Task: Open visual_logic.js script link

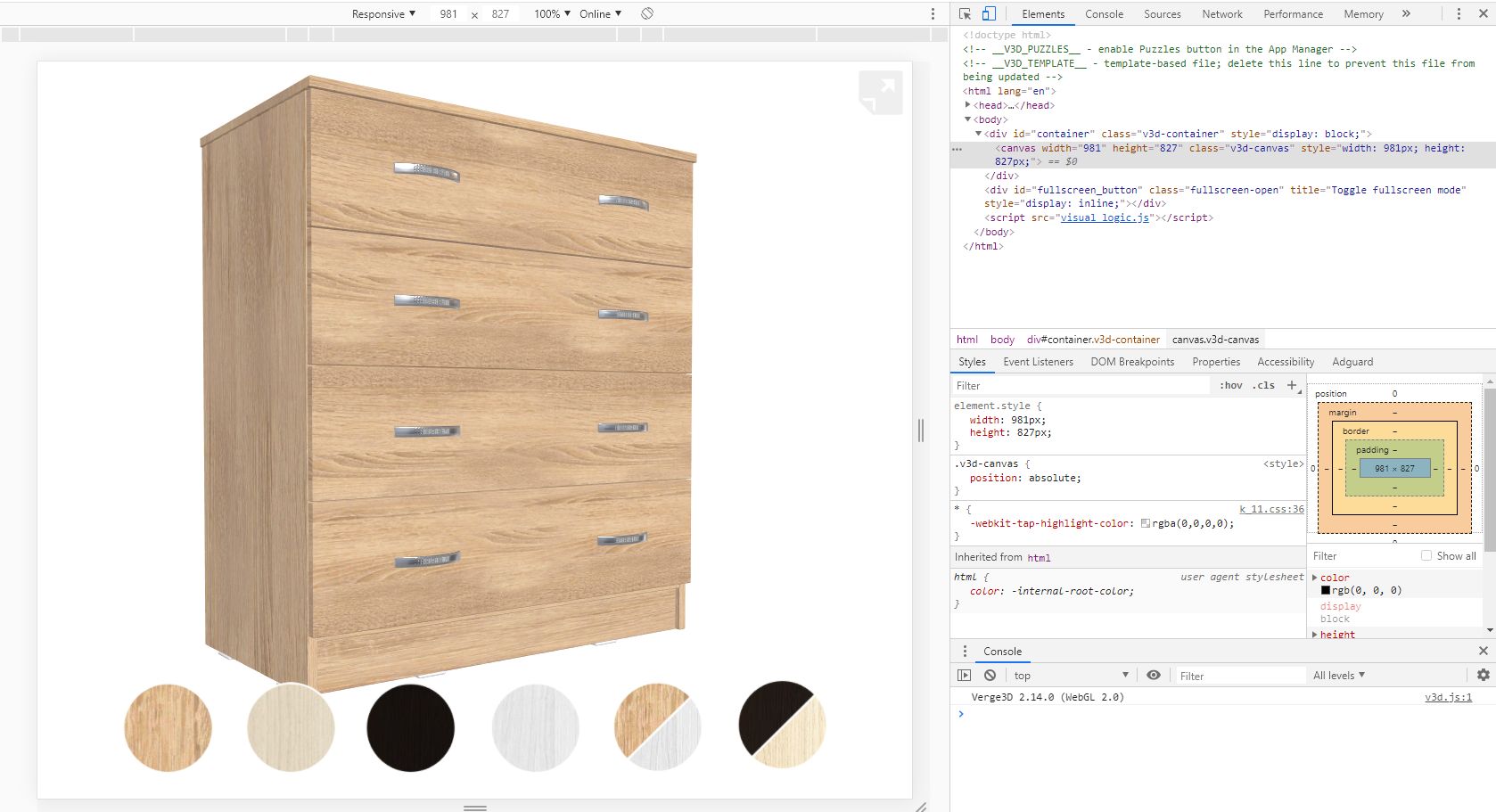Action: [x=1105, y=217]
